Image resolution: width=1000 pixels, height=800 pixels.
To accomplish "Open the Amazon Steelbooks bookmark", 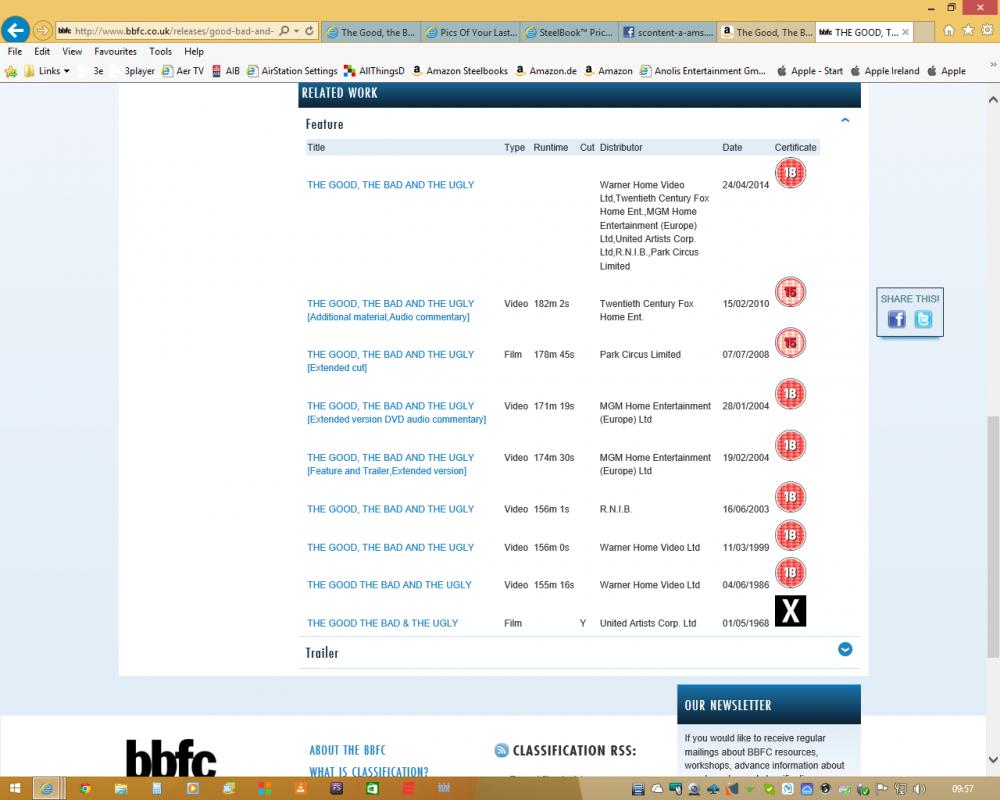I will tap(460, 71).
